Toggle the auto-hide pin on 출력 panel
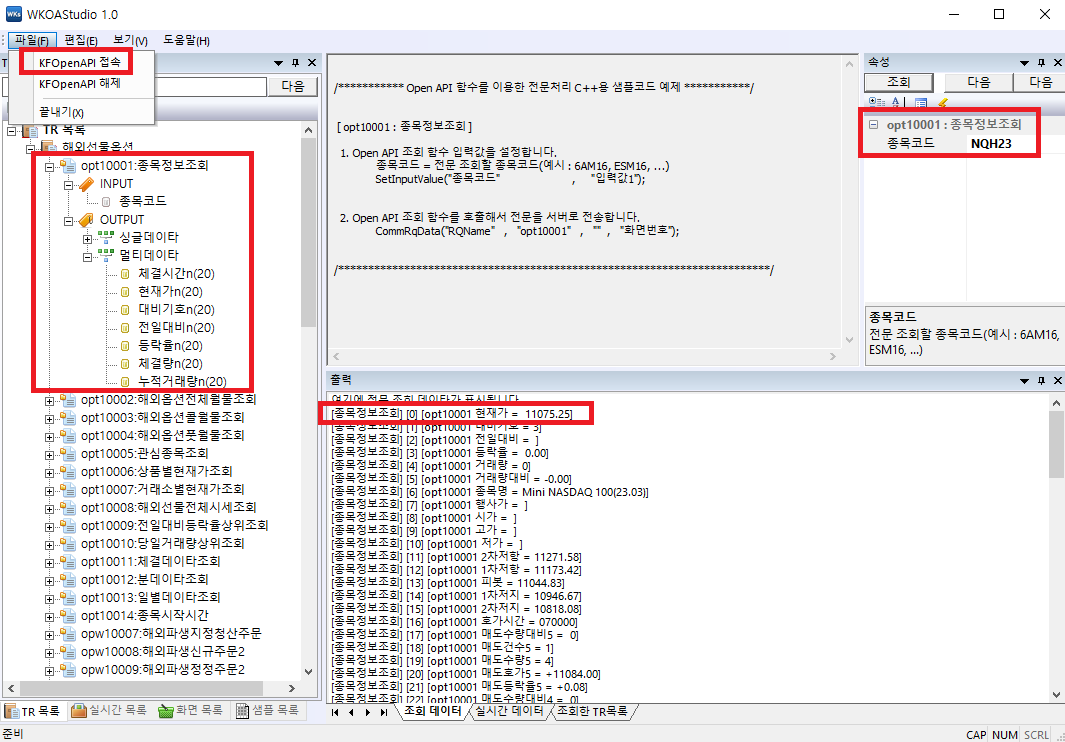This screenshot has height=742, width=1065. [1040, 380]
